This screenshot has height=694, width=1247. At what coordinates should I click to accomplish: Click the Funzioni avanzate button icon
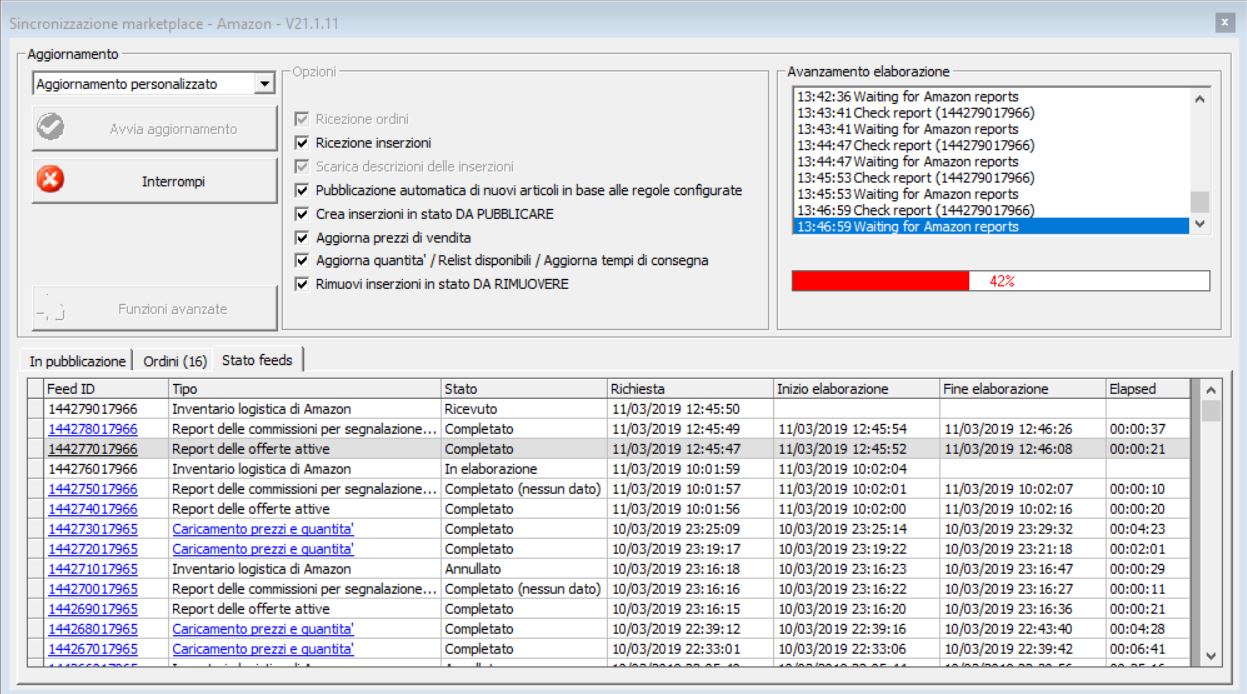pyautogui.click(x=48, y=310)
